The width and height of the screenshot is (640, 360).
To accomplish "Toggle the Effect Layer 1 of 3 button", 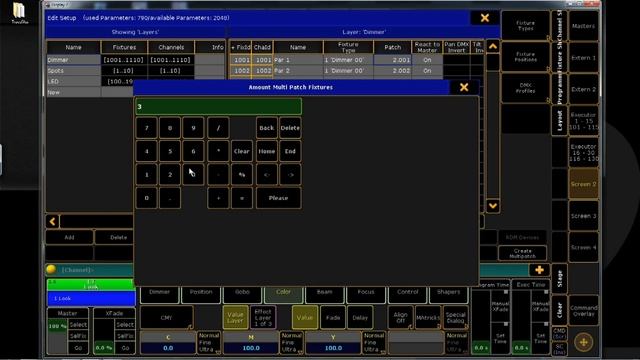I will coord(263,317).
